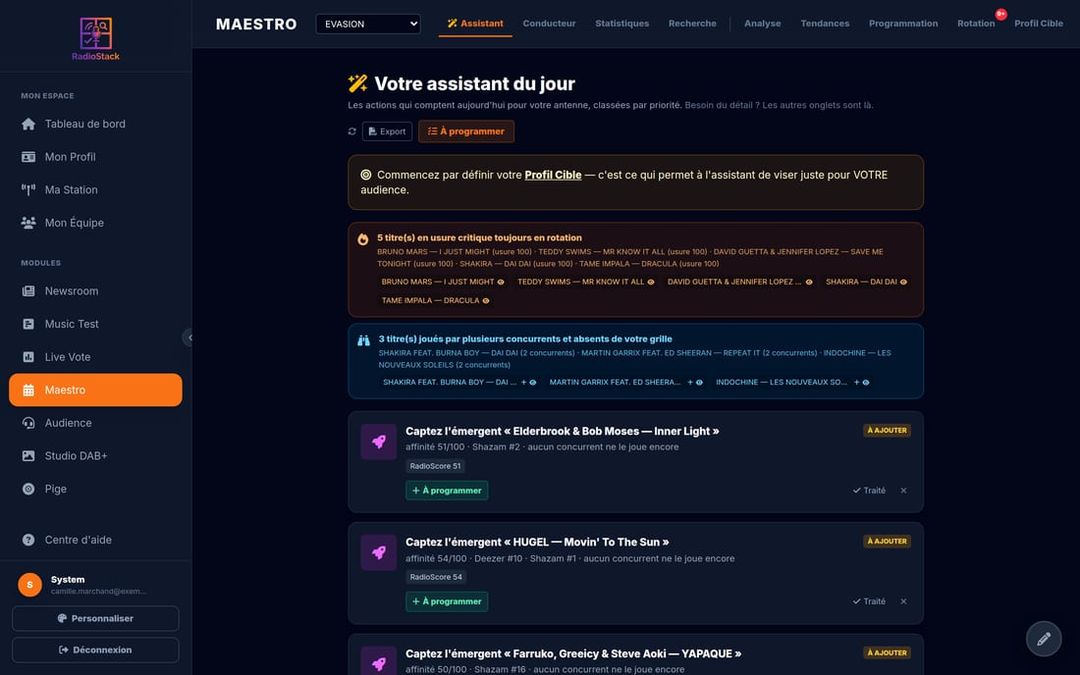The width and height of the screenshot is (1080, 675).
Task: Open the Rotation tab
Action: 976,23
